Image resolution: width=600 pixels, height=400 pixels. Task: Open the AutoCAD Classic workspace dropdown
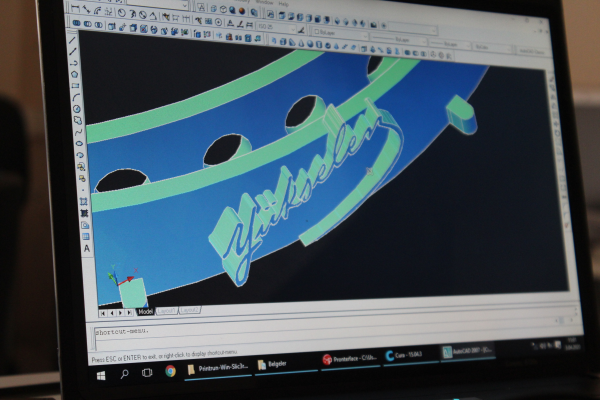click(x=533, y=51)
